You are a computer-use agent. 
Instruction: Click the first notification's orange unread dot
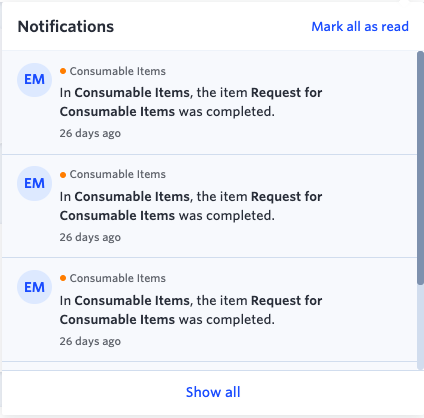click(x=63, y=71)
